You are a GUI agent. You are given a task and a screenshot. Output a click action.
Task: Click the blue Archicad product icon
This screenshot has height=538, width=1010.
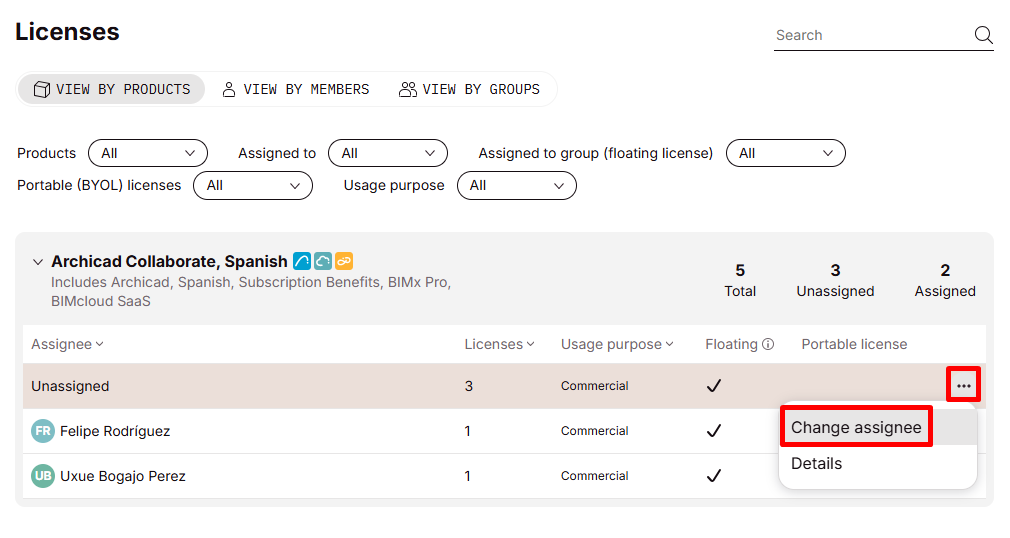coord(302,261)
